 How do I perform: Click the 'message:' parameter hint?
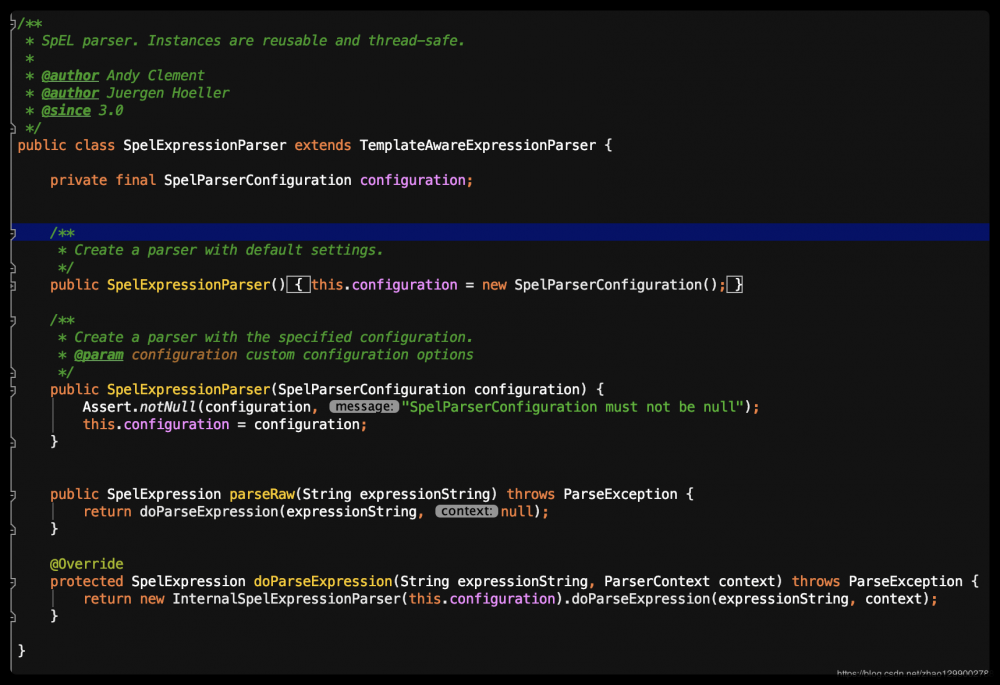pos(363,407)
